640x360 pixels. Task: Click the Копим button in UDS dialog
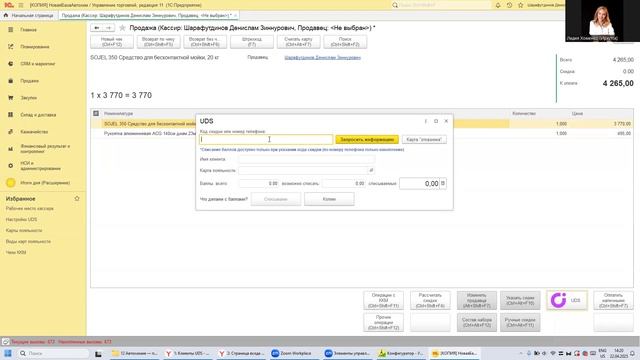tap(329, 199)
